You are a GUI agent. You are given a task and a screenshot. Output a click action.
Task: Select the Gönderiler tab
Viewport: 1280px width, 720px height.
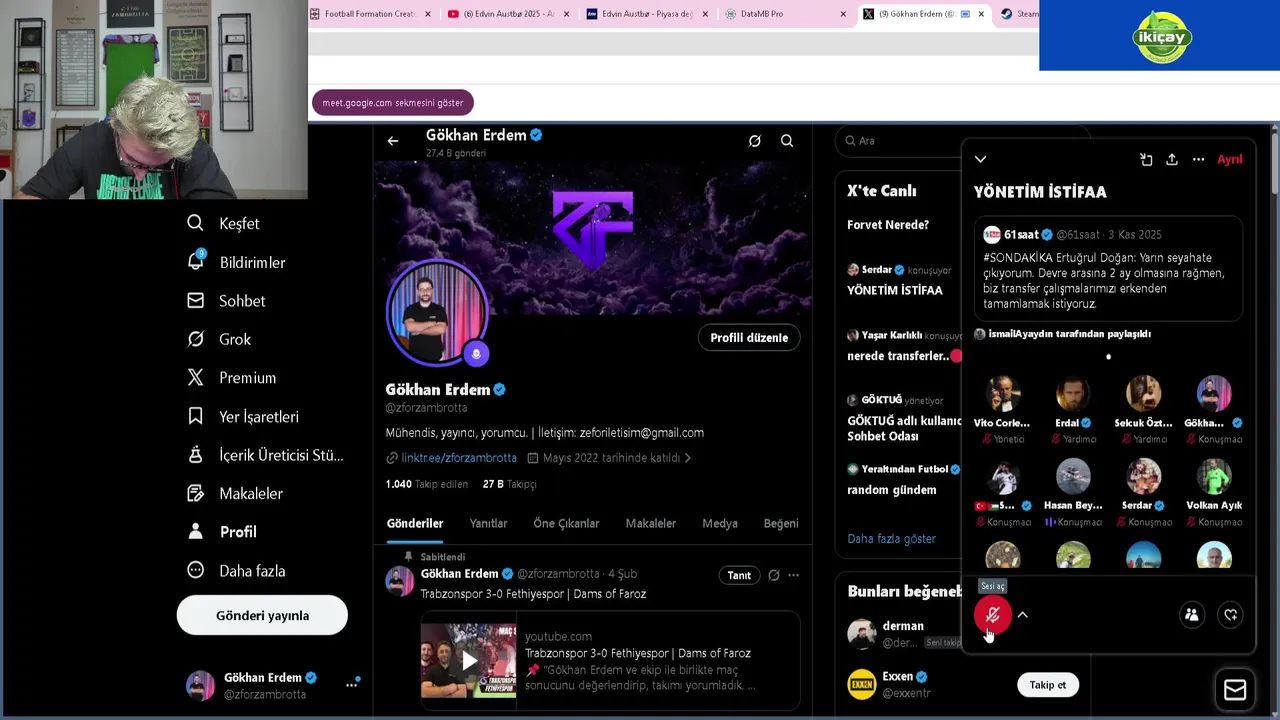click(x=415, y=523)
